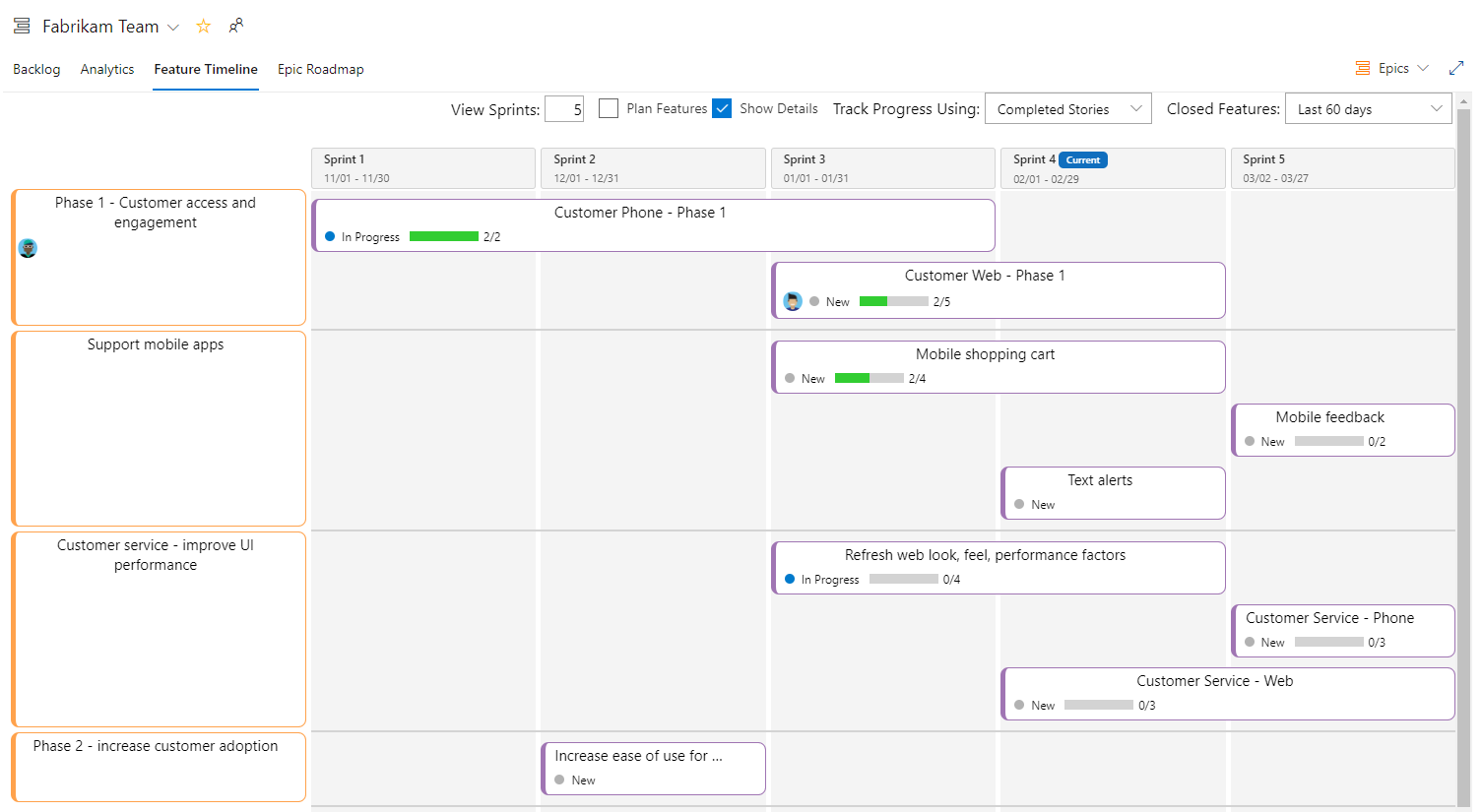This screenshot has height=812, width=1482.
Task: Click the Customer Phone - Phase 1 progress bar
Action: point(443,236)
